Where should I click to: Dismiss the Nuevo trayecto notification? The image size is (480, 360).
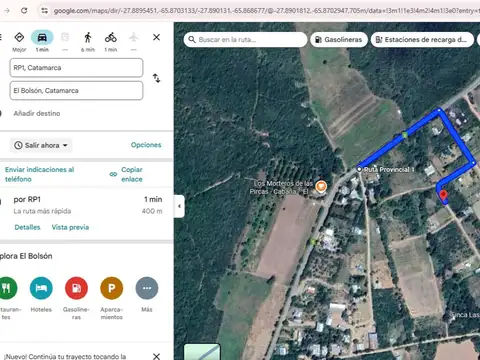point(156,356)
